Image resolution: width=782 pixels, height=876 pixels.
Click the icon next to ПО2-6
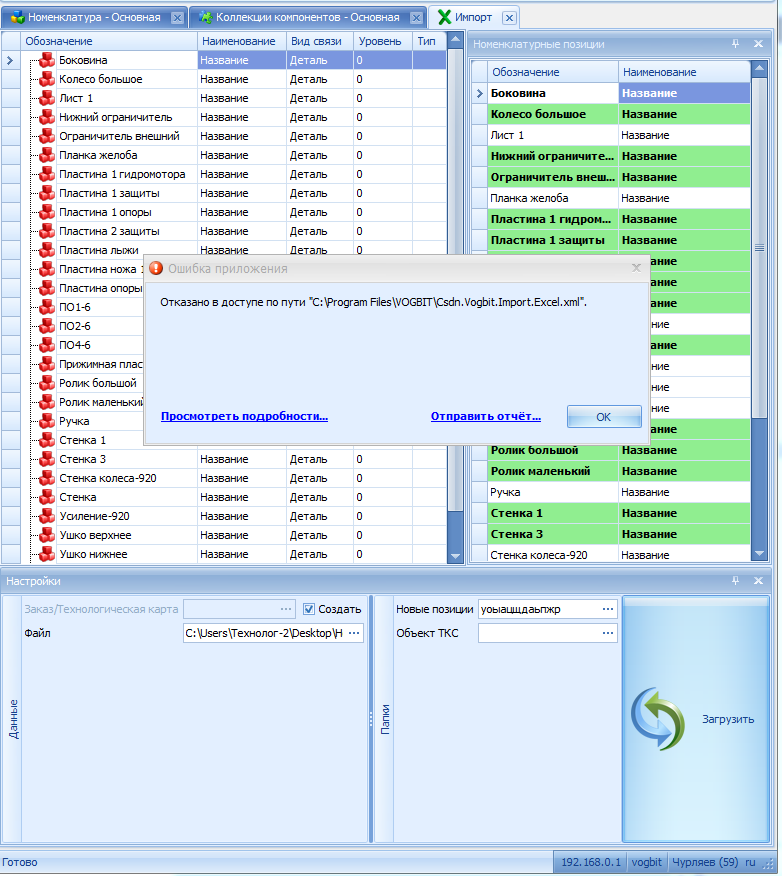47,326
